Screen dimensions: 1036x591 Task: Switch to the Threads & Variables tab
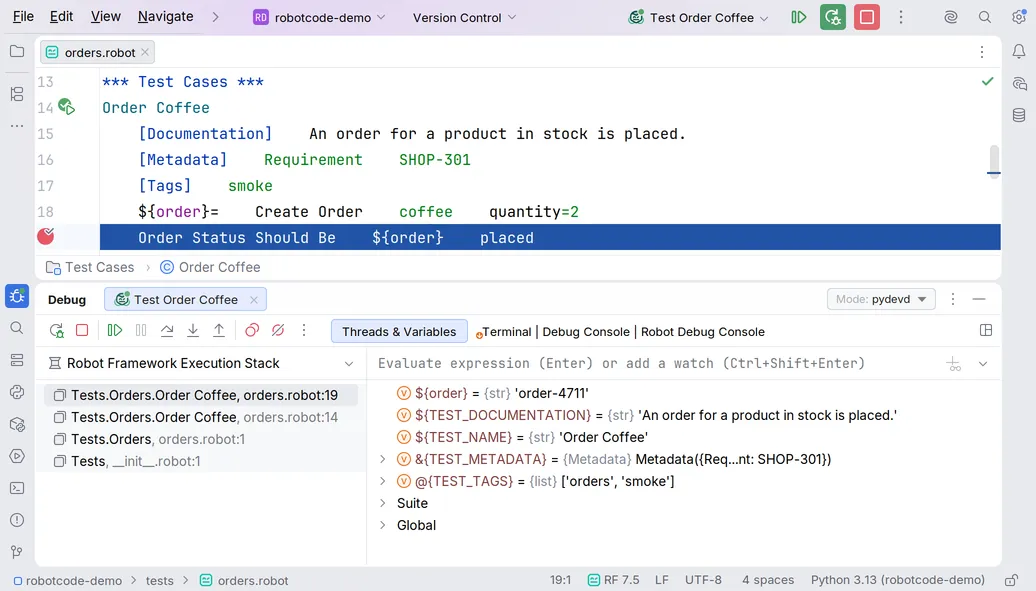tap(399, 331)
